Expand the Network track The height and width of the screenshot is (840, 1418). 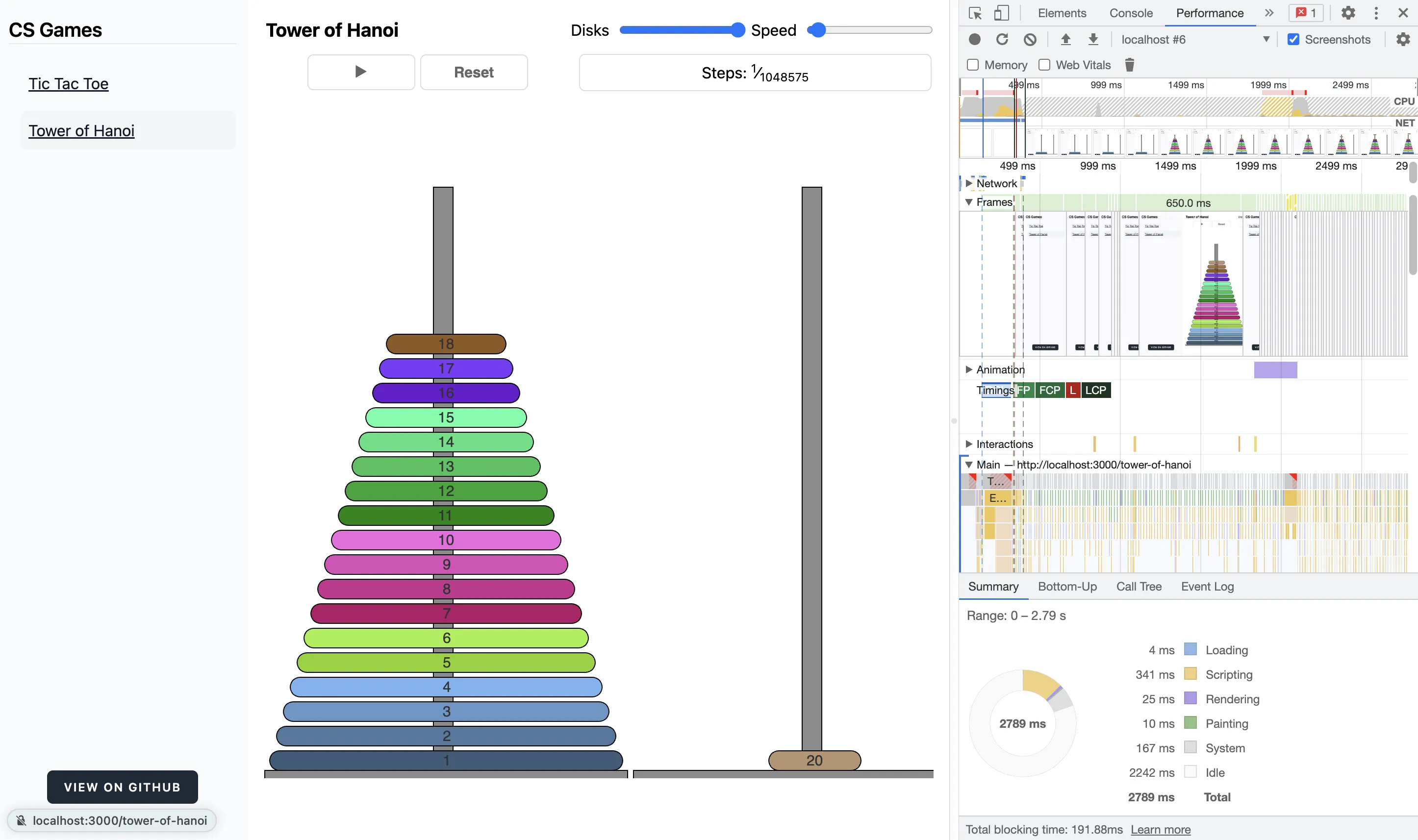[969, 183]
